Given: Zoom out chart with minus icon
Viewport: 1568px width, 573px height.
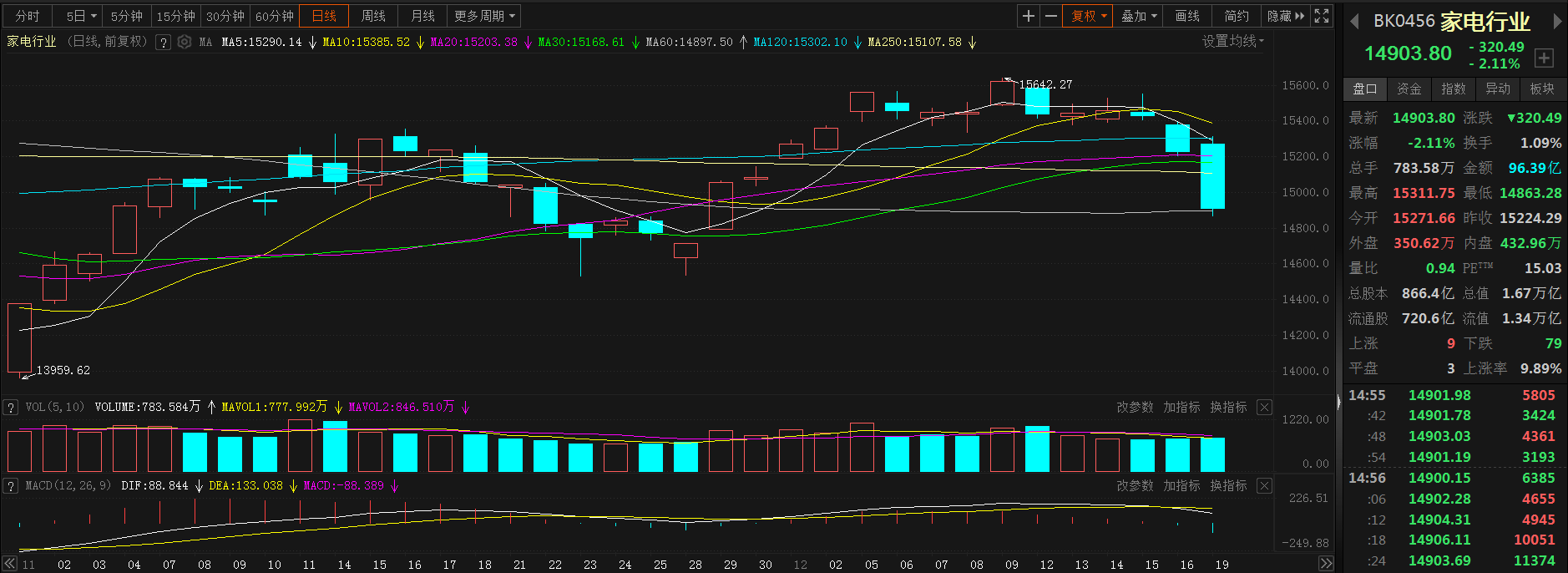Looking at the screenshot, I should tap(1051, 16).
